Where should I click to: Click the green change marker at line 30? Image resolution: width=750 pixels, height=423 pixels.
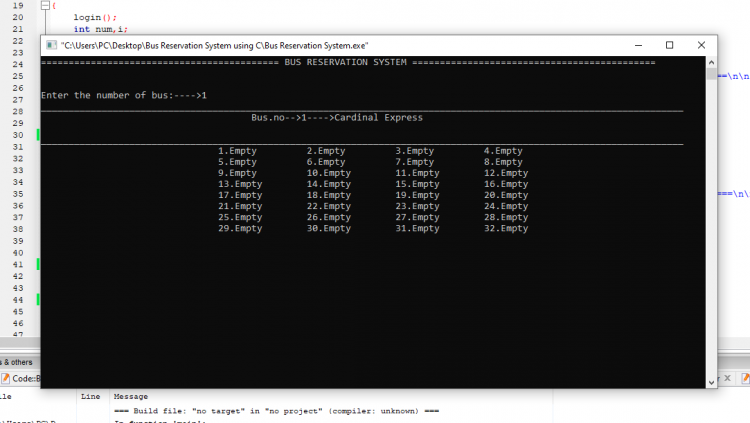38,134
